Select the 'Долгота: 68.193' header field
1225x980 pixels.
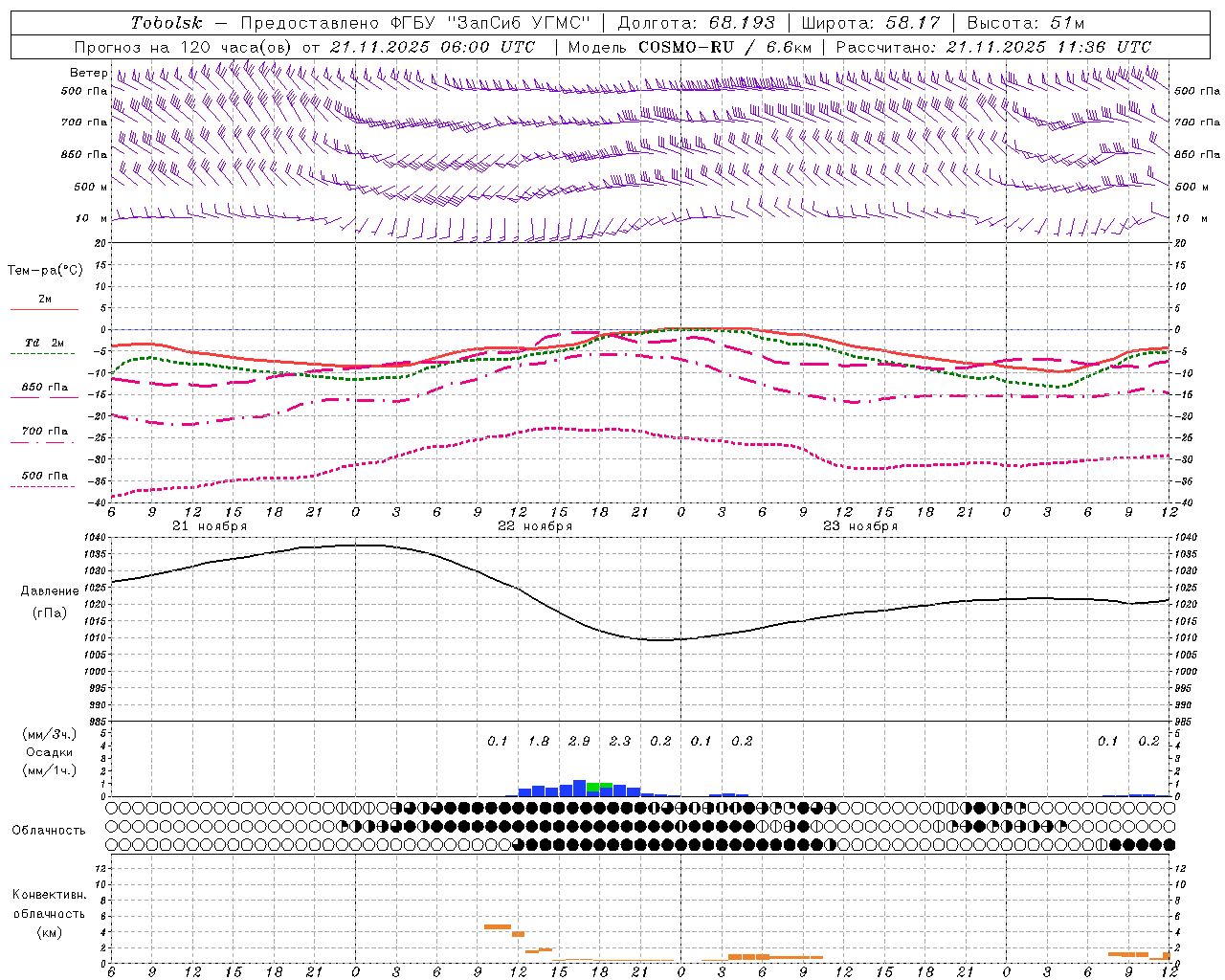[x=696, y=22]
